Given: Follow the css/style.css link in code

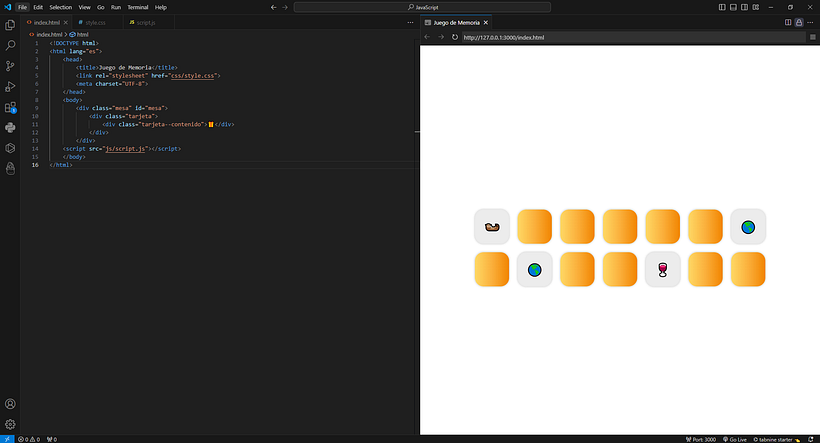Looking at the screenshot, I should pos(192,76).
